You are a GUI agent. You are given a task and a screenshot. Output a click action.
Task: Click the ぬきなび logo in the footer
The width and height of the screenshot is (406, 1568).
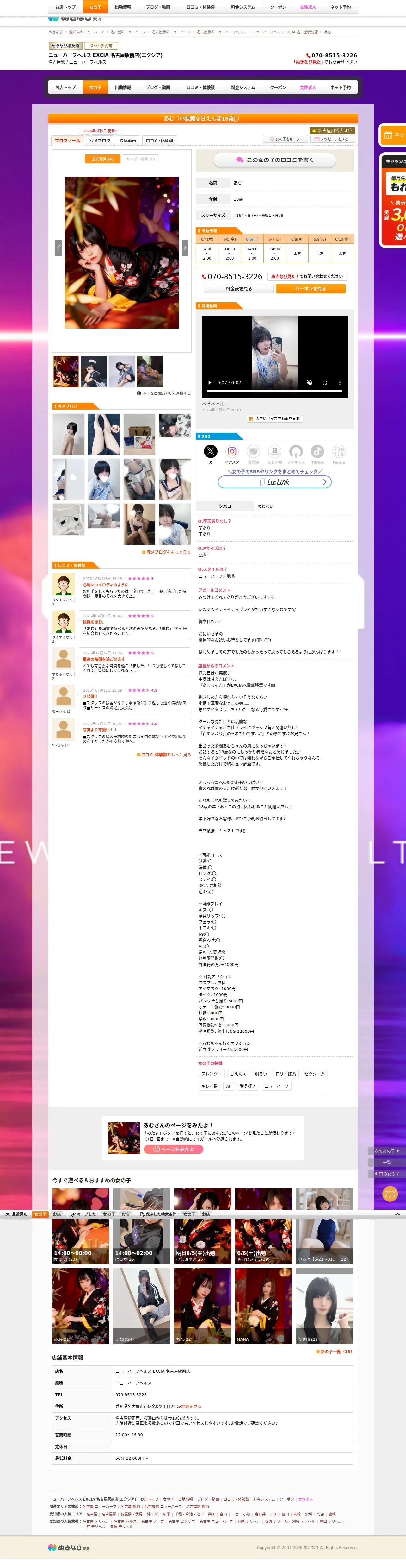(69, 1547)
